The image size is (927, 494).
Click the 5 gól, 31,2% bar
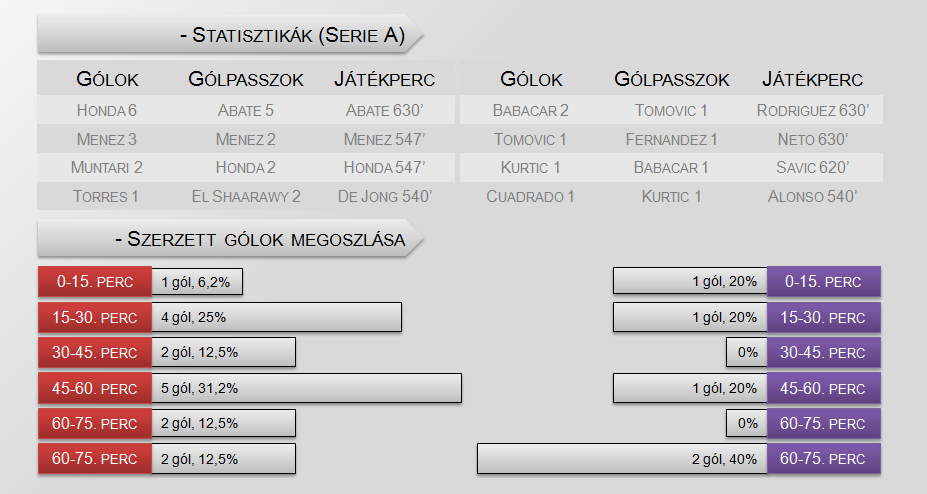click(x=307, y=388)
